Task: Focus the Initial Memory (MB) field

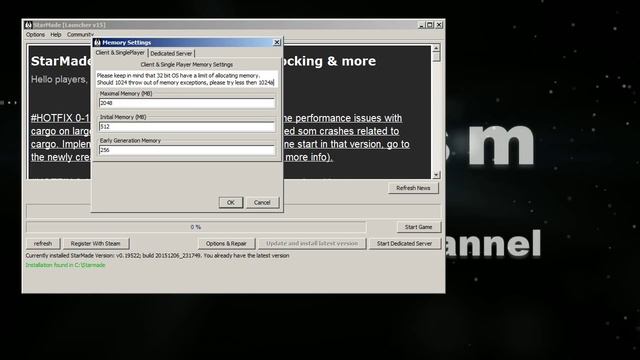Action: pyautogui.click(x=187, y=127)
